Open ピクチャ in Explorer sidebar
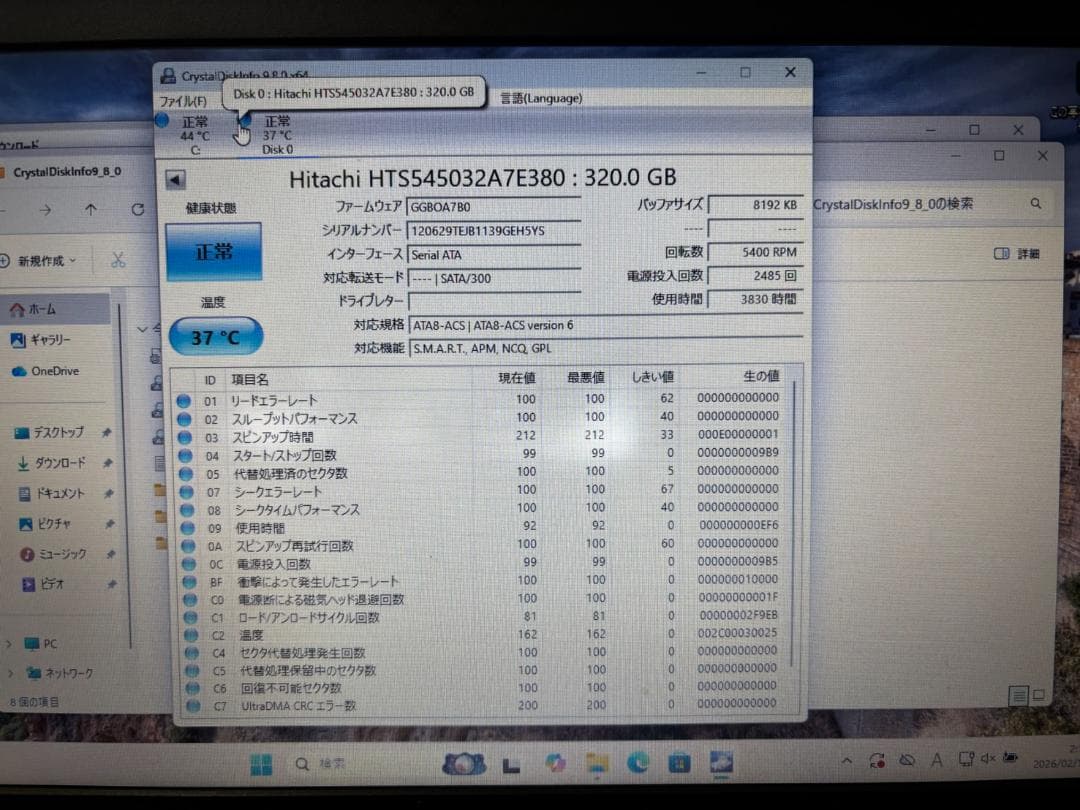The height and width of the screenshot is (810, 1080). [45, 524]
